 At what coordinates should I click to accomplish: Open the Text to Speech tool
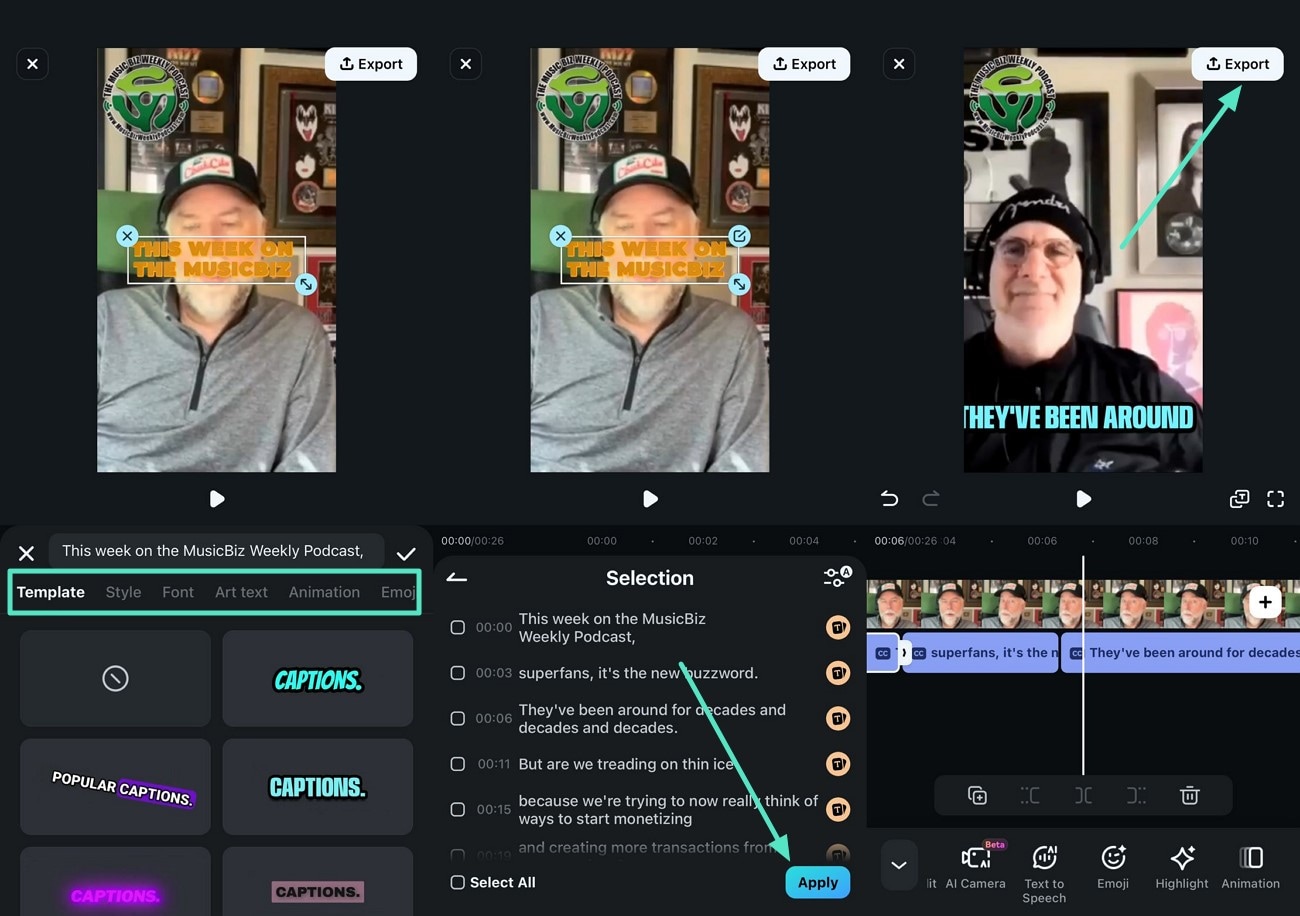(x=1044, y=873)
